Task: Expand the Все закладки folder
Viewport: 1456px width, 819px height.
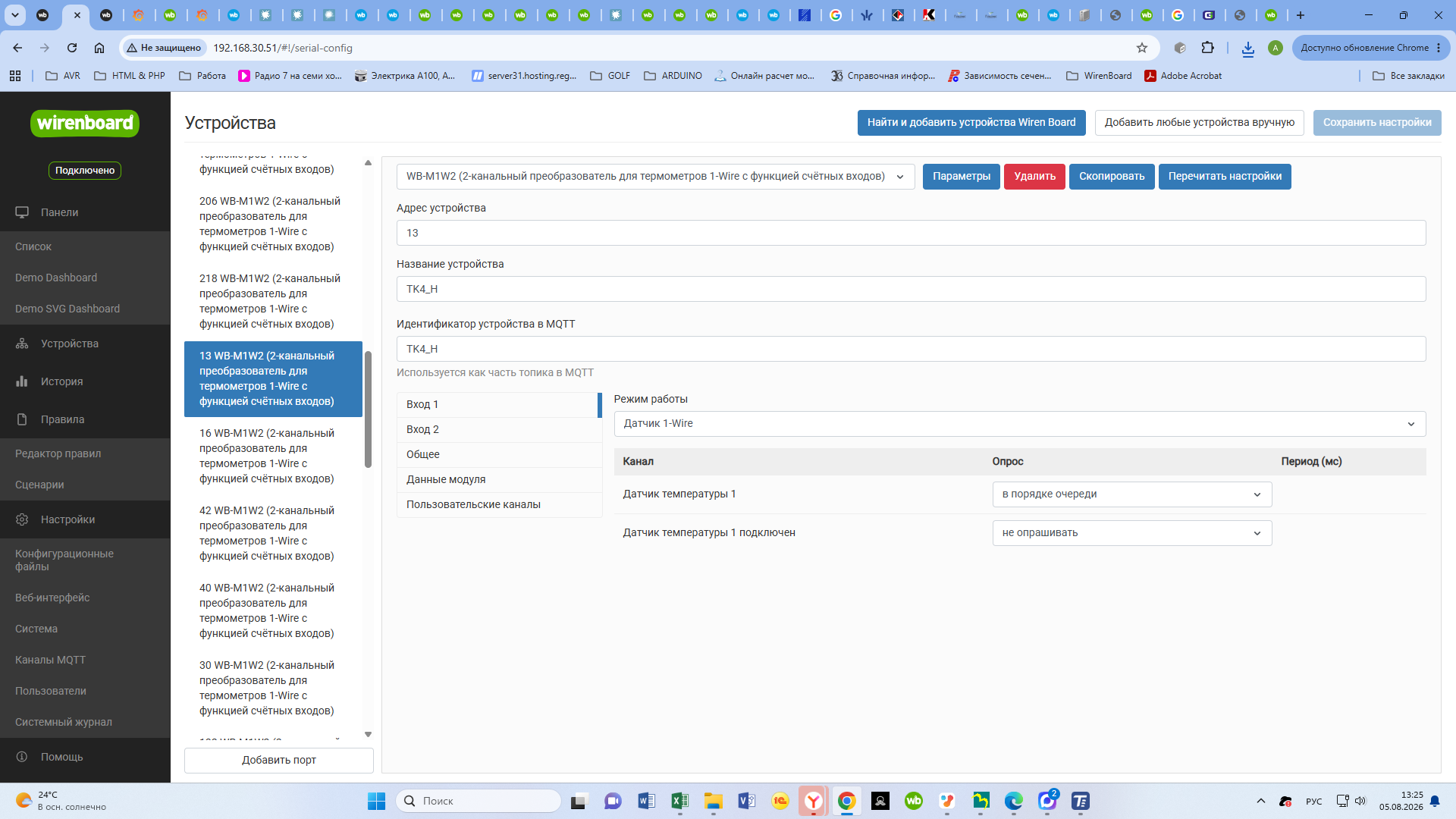Action: (1408, 76)
